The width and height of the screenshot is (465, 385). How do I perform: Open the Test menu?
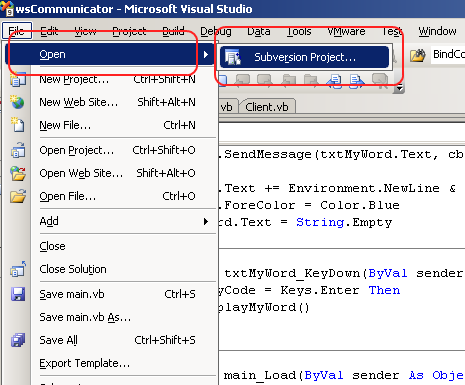[x=392, y=31]
